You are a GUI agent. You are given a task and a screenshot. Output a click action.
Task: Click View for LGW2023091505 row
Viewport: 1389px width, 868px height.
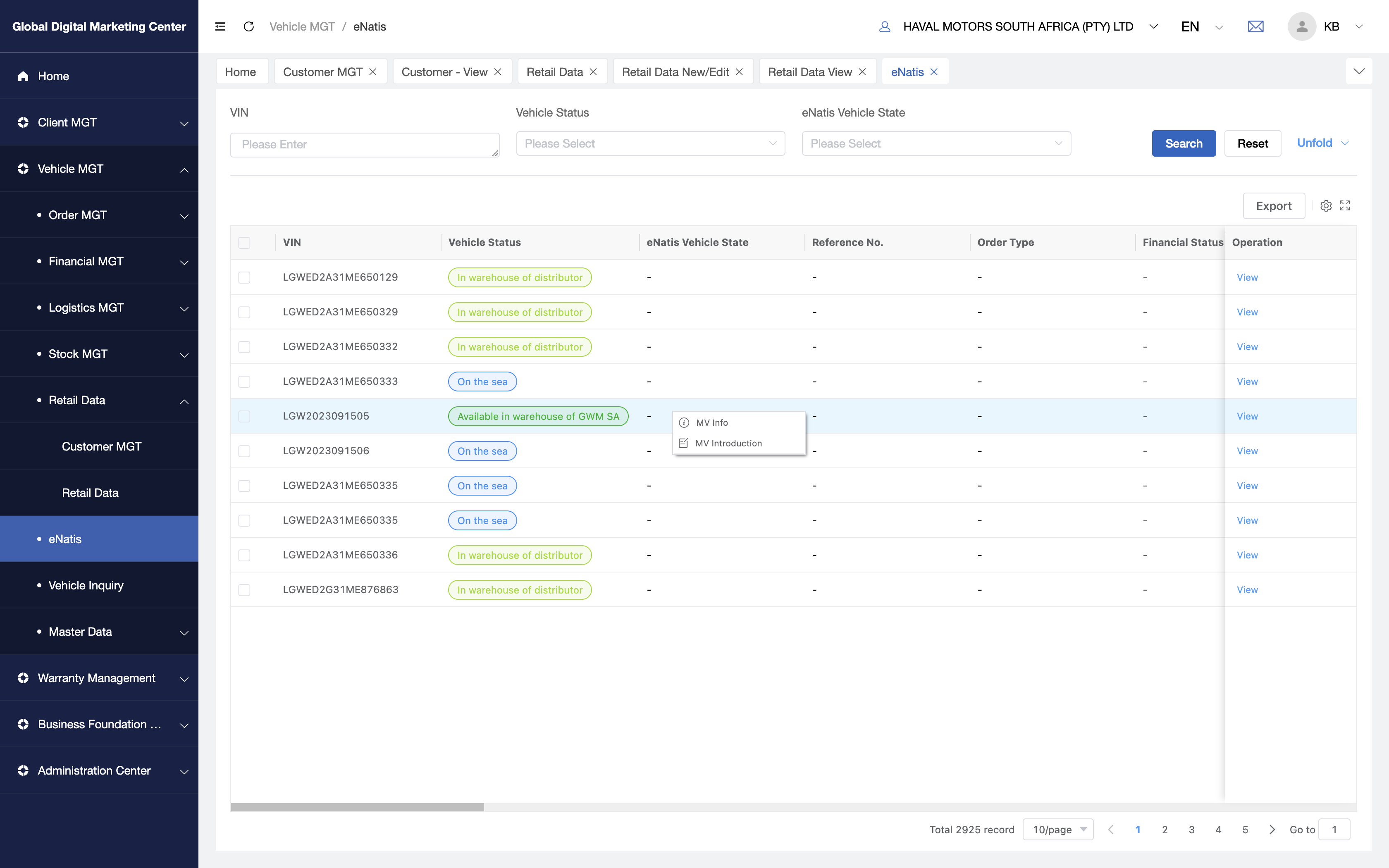point(1247,416)
